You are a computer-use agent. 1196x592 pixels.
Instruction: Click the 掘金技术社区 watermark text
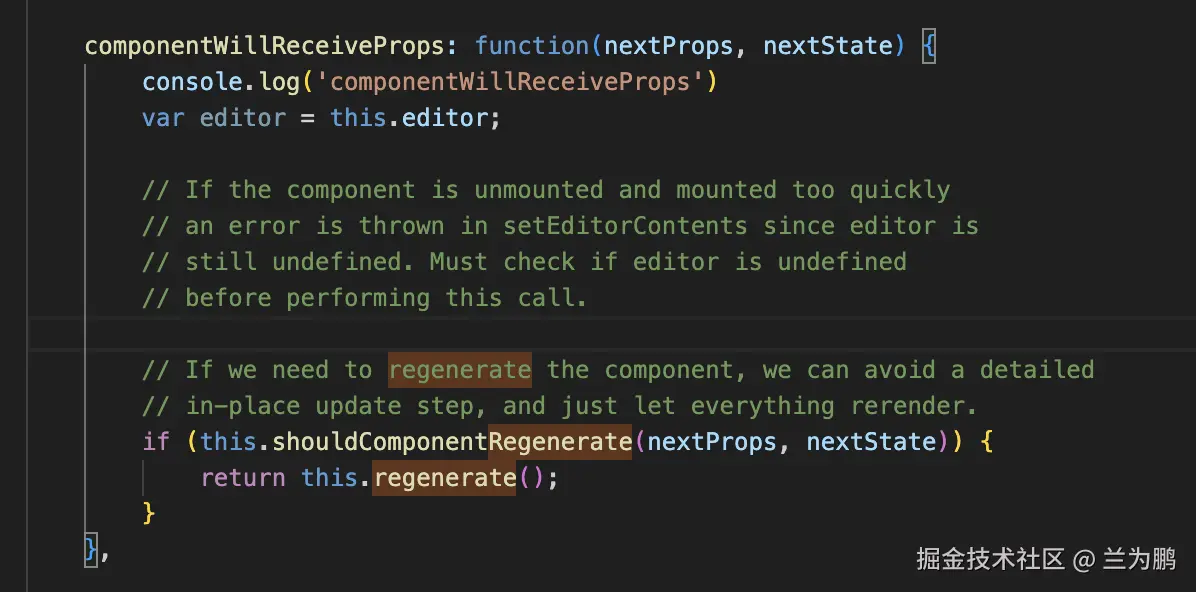point(990,559)
